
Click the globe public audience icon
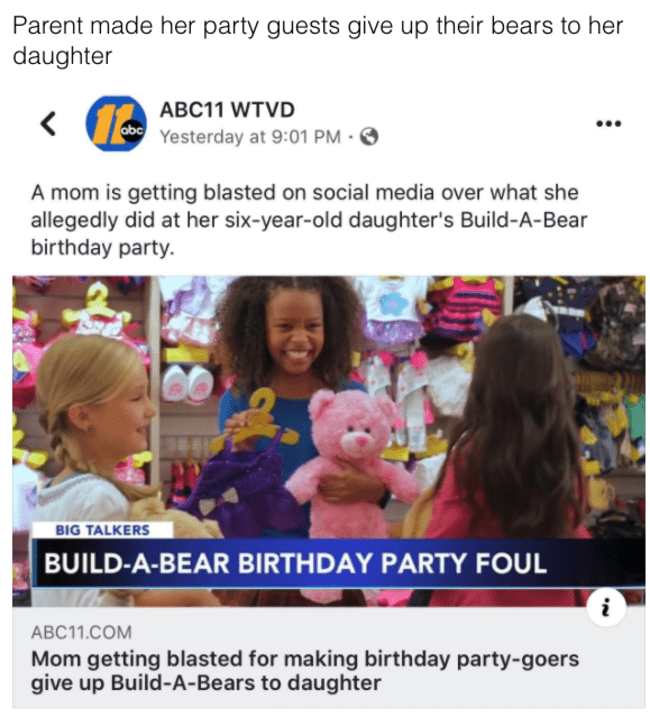[369, 136]
